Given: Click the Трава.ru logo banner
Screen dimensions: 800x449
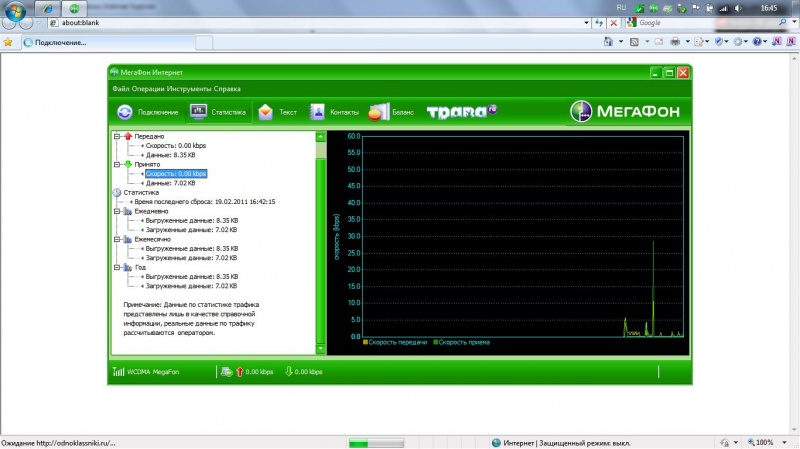Looking at the screenshot, I should tap(462, 111).
